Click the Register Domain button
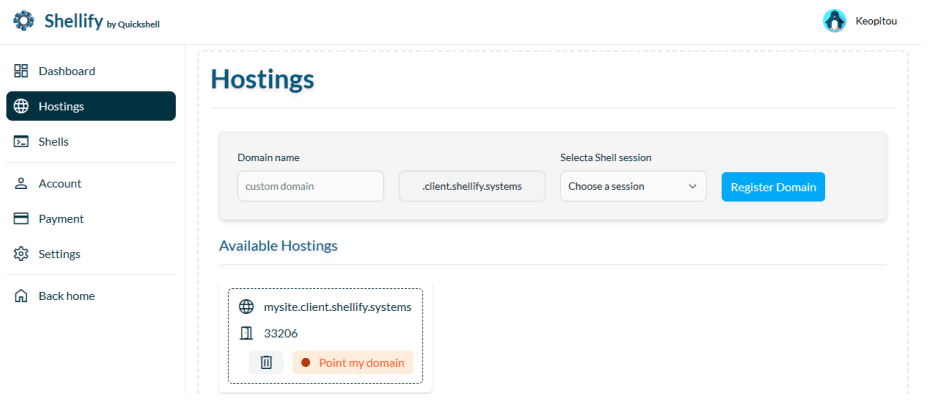 pyautogui.click(x=773, y=187)
